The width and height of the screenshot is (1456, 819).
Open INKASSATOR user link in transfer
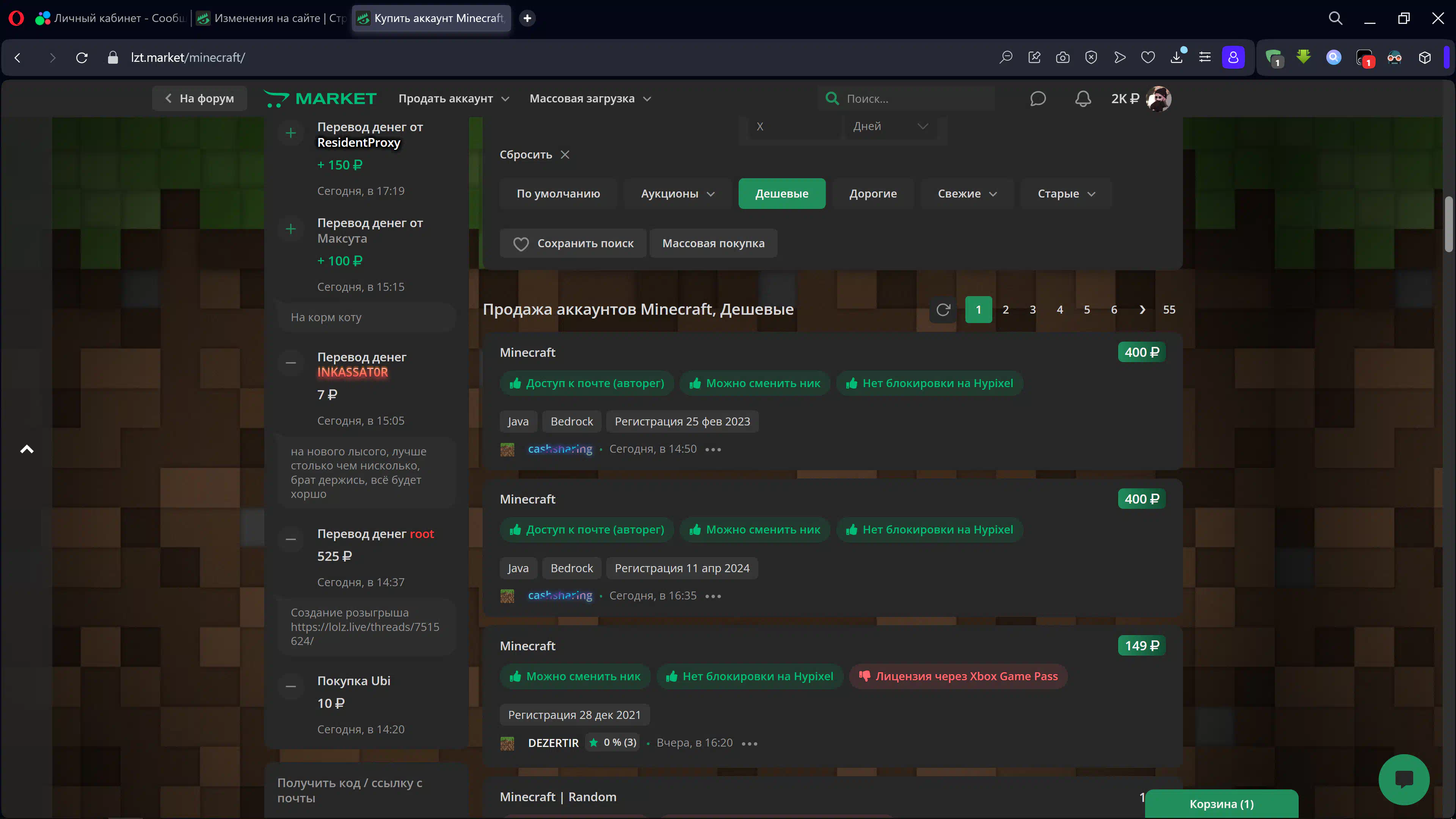pos(353,372)
